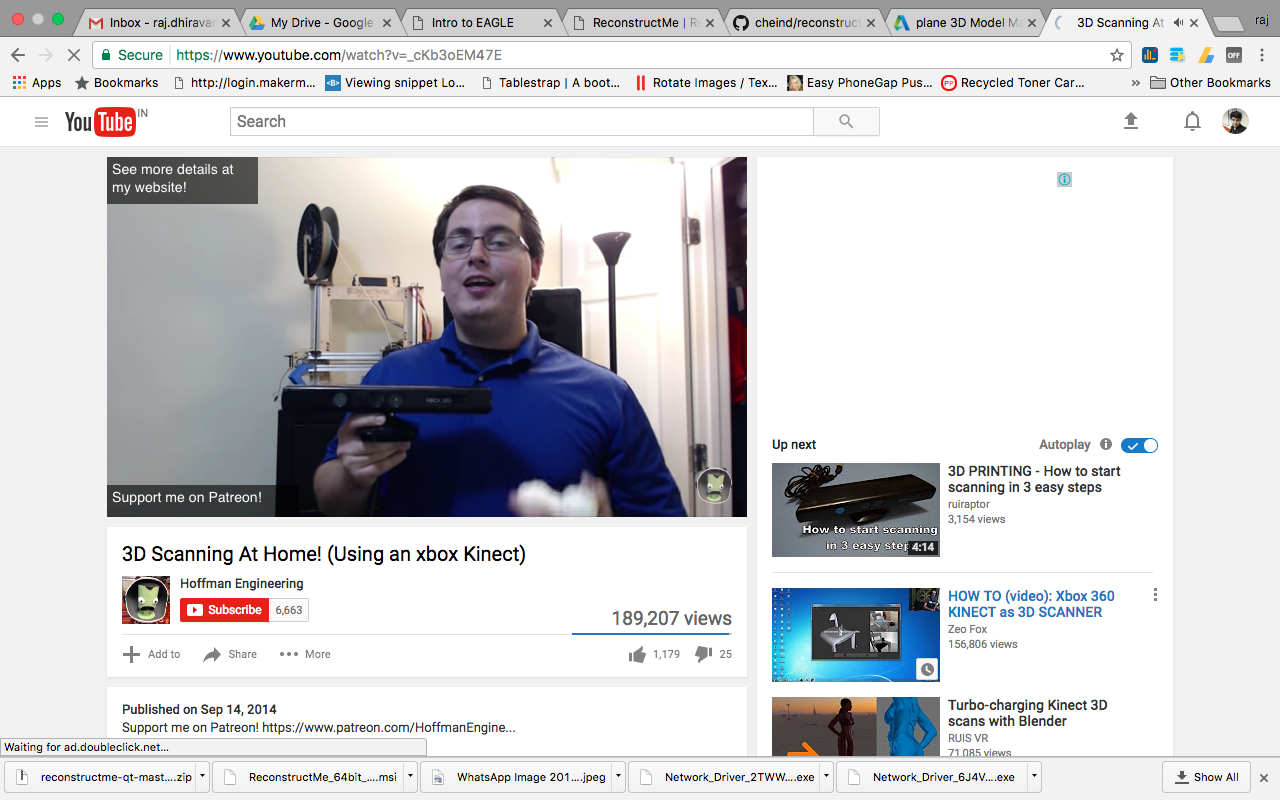Click the thumbs-up like icon
The height and width of the screenshot is (800, 1280).
637,654
